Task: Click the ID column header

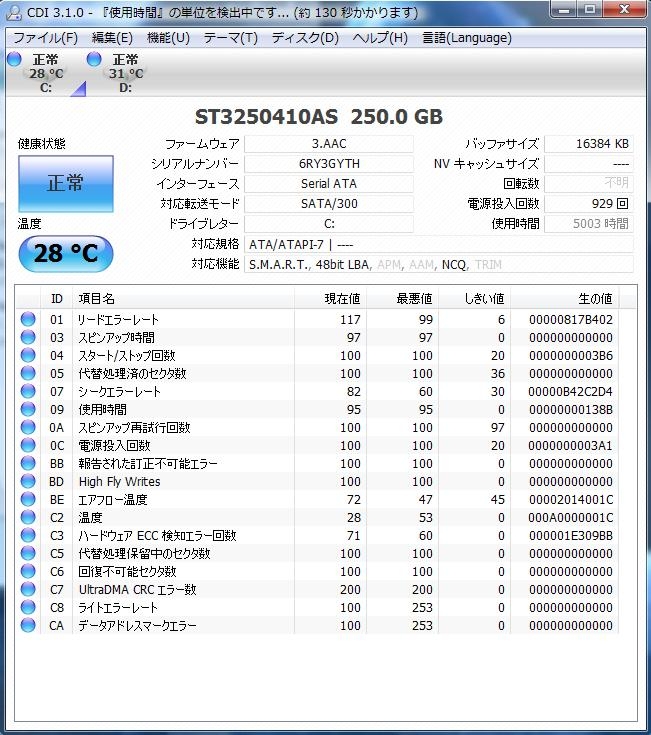Action: (56, 299)
